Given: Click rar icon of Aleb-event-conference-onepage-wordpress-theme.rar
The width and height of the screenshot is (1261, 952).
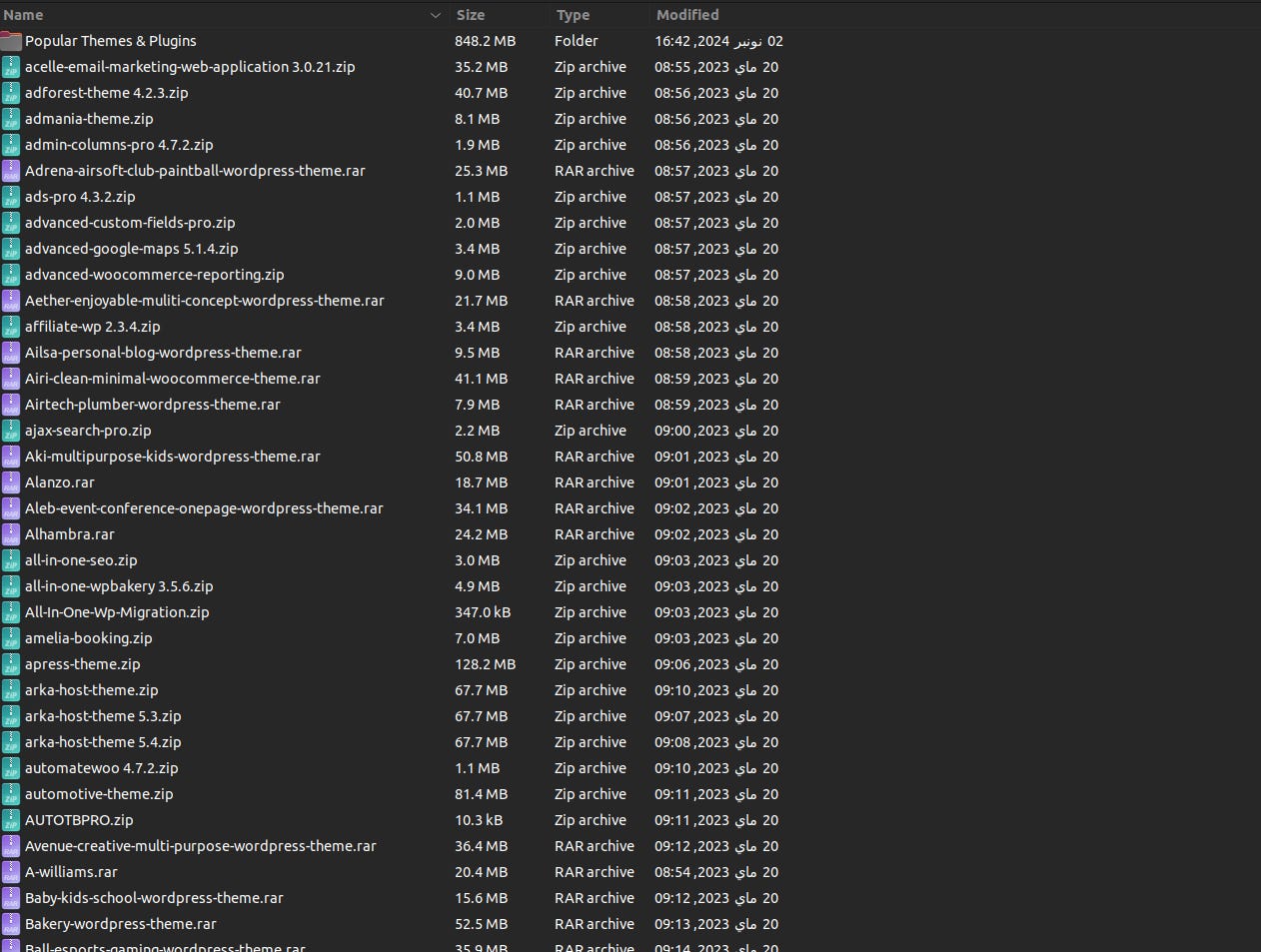Looking at the screenshot, I should coord(11,508).
